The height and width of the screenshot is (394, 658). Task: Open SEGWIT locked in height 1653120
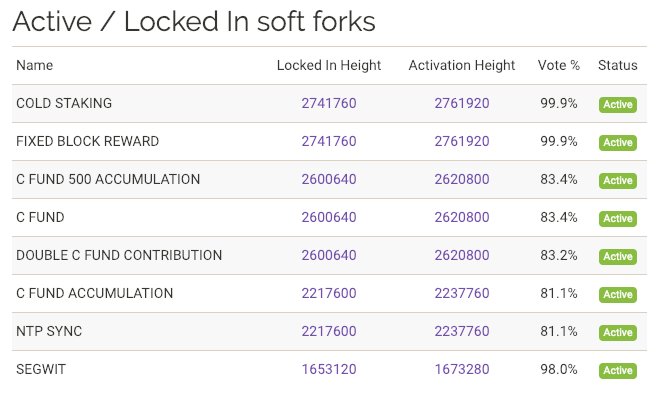(329, 369)
